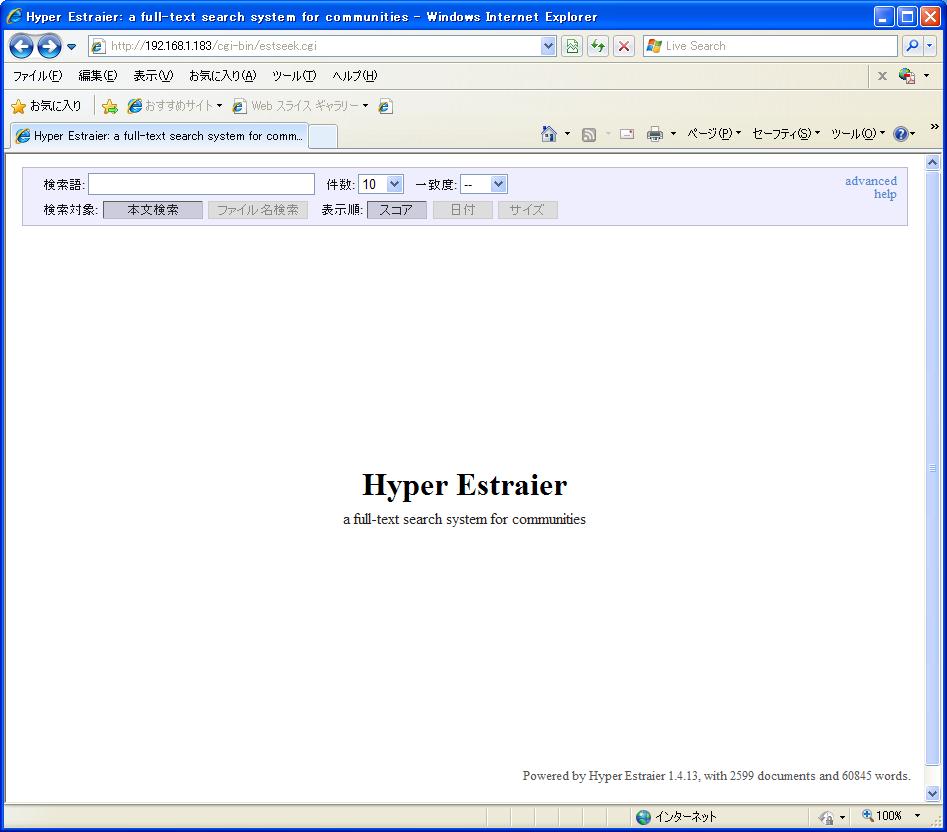Open the ファイル(F) menu

[x=37, y=76]
